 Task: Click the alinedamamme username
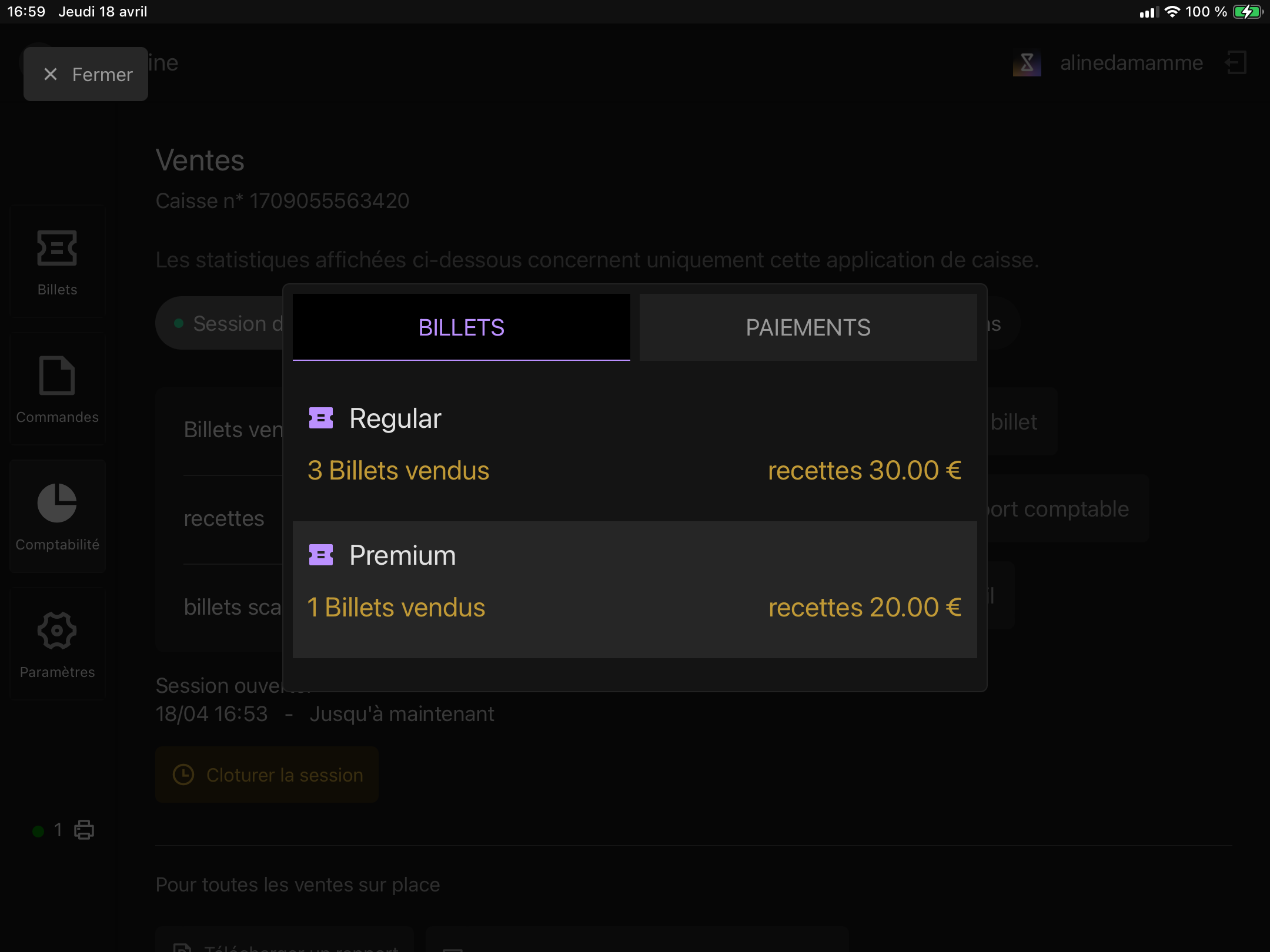click(x=1131, y=62)
